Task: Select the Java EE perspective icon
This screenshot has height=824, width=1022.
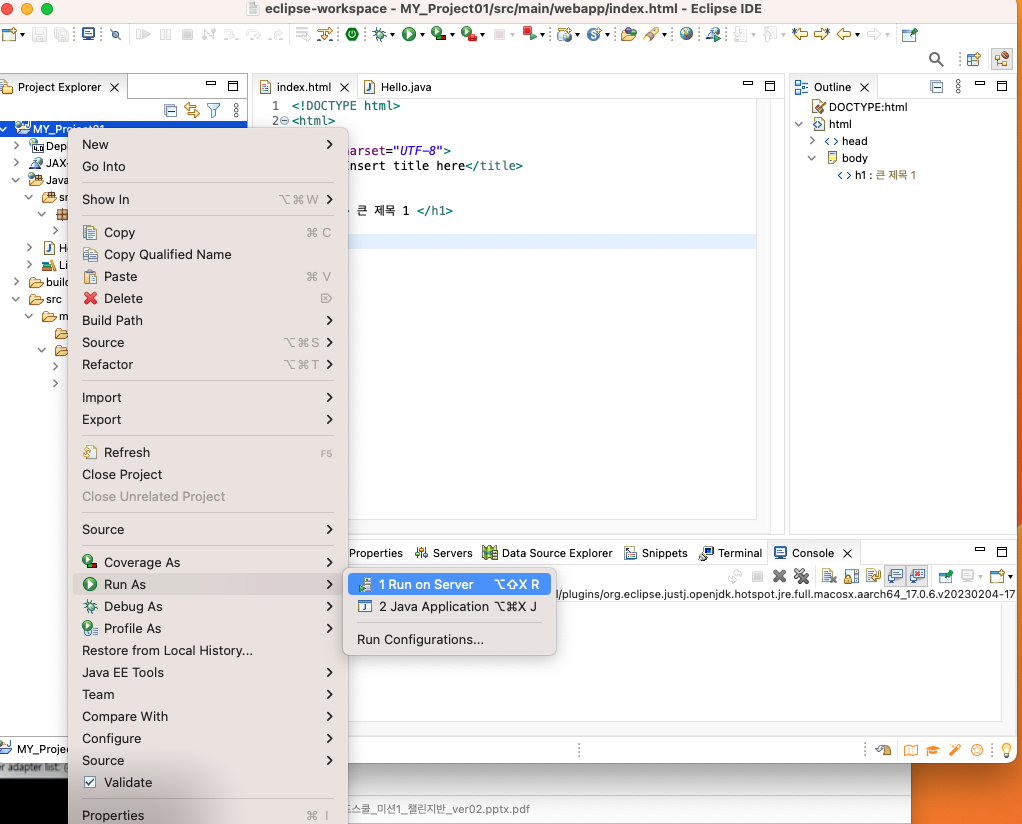Action: pos(1001,59)
